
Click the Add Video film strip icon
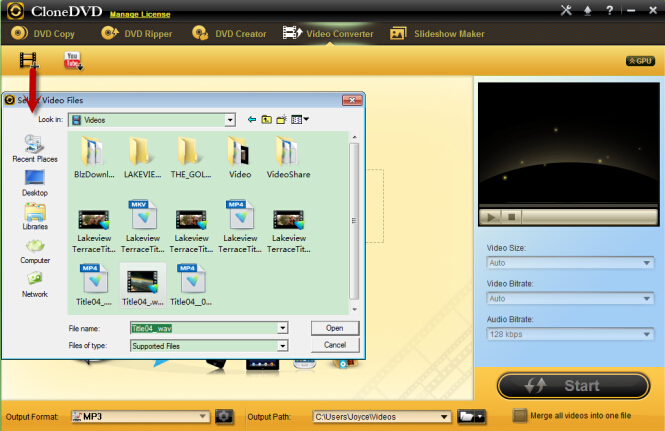[29, 60]
